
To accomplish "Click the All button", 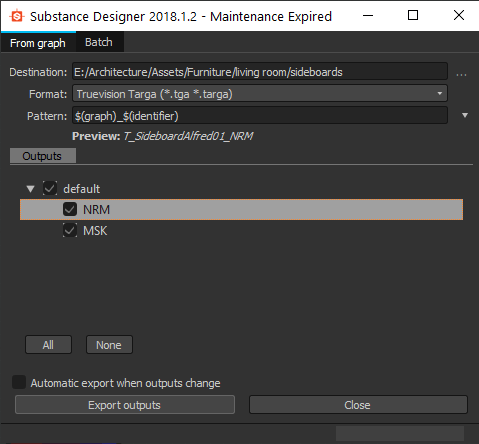I will [48, 345].
